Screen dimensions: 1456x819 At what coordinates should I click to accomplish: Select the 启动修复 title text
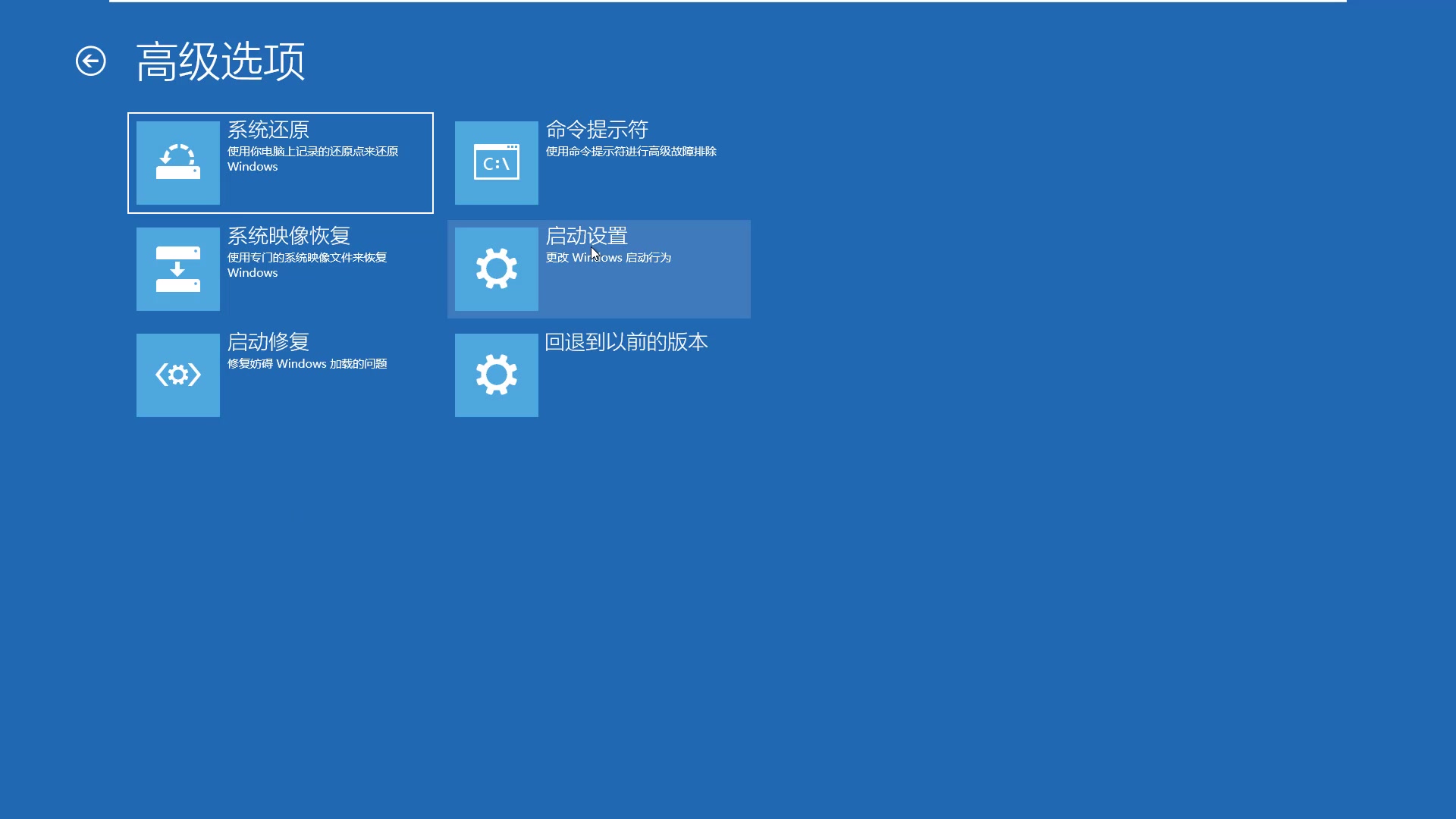tap(268, 342)
